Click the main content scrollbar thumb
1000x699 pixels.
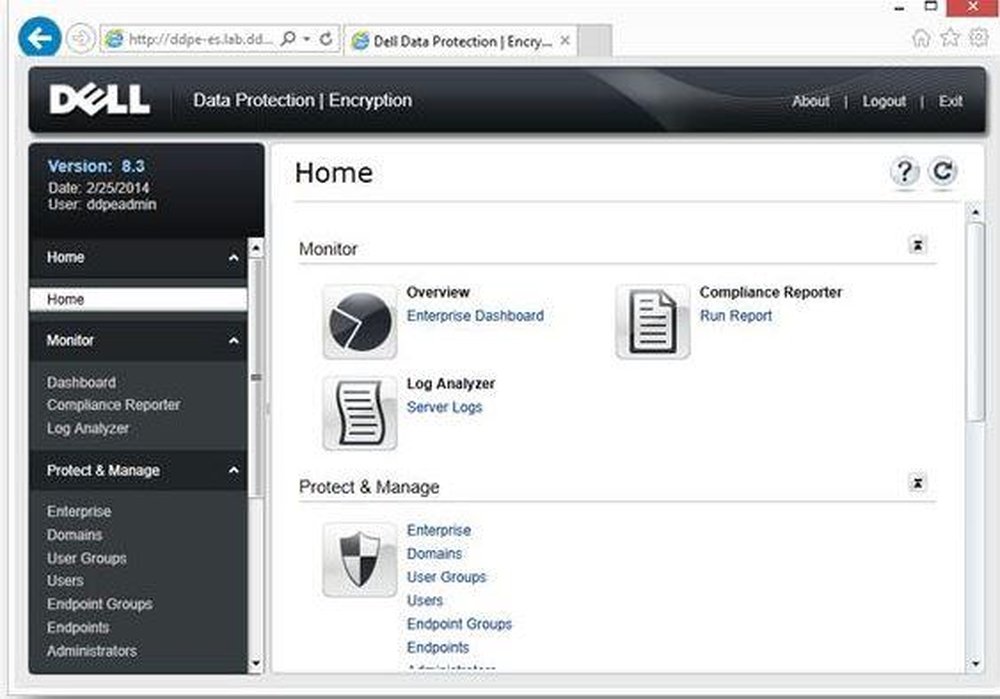pos(975,322)
